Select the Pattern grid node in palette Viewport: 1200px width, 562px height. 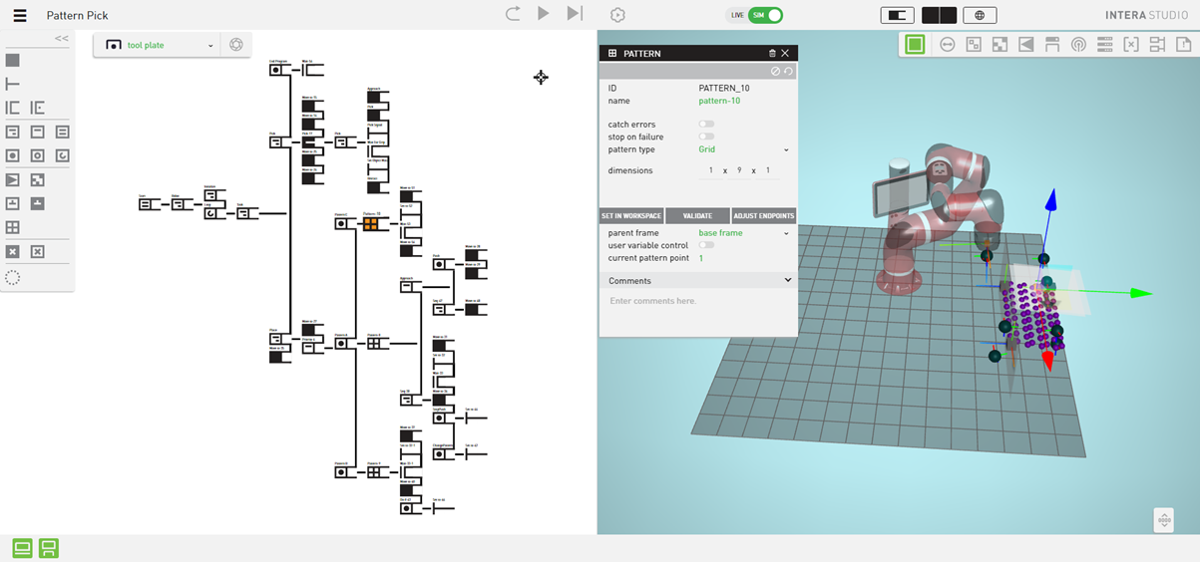tap(13, 228)
